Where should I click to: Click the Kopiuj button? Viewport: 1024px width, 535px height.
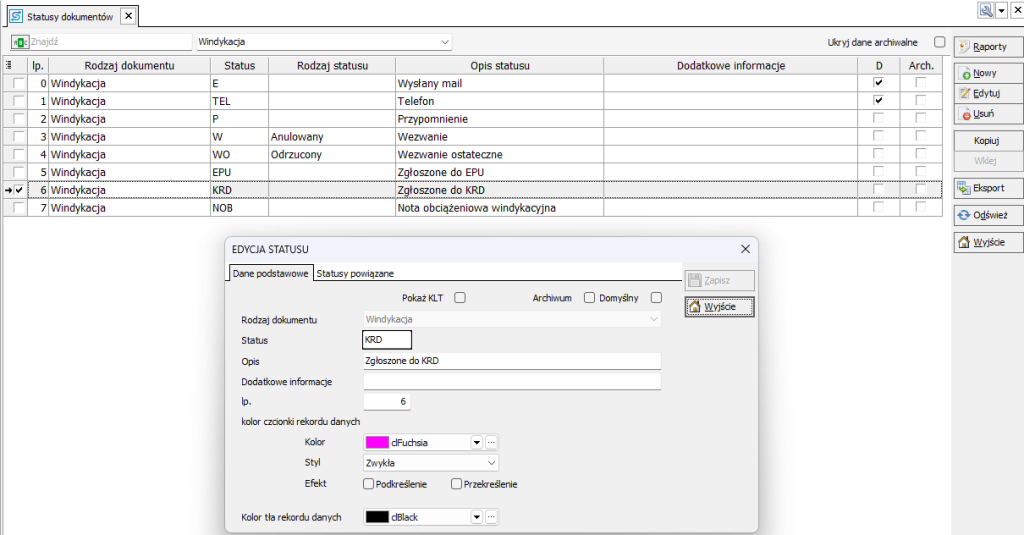pos(988,141)
